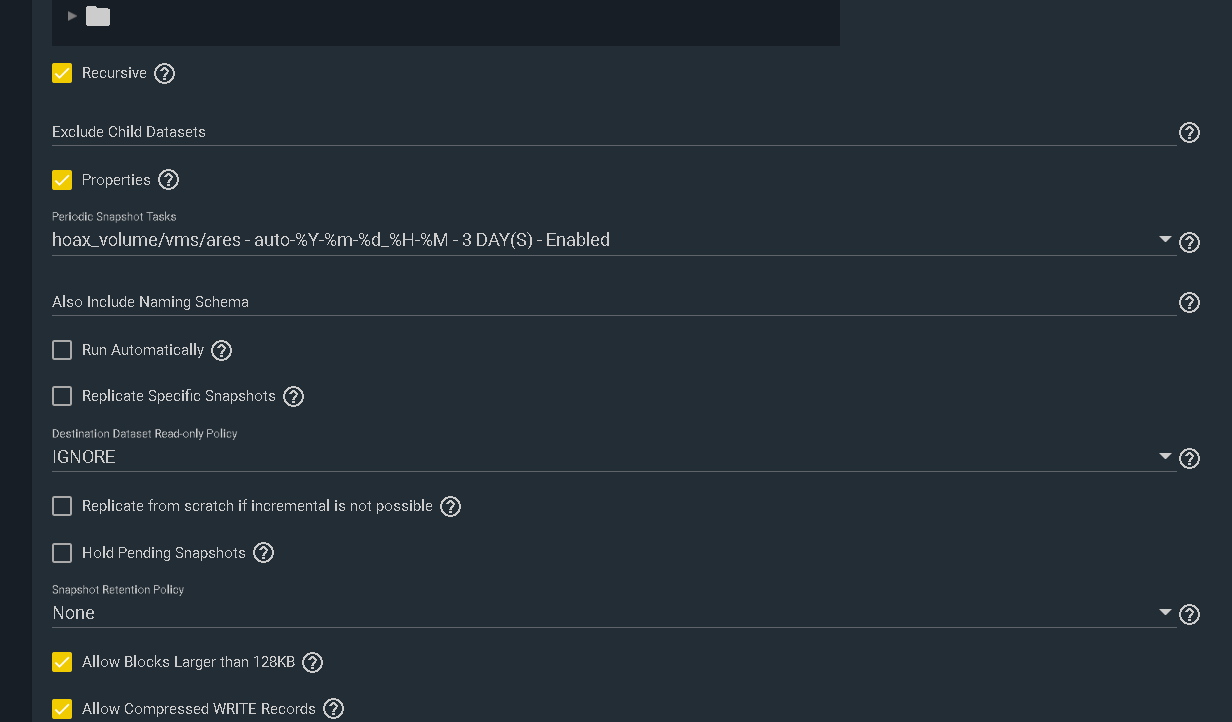Open help for Periodic Snapshot Tasks

tap(1189, 242)
